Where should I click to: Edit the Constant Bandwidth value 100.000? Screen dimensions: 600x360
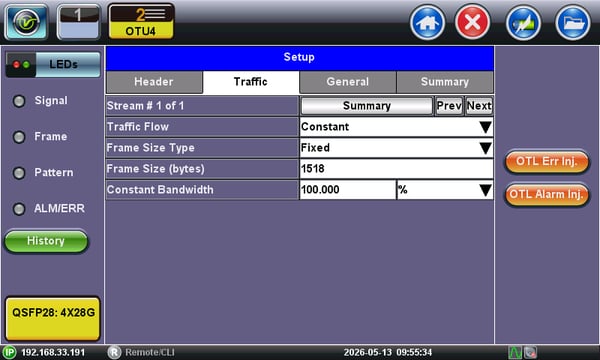[x=347, y=190]
